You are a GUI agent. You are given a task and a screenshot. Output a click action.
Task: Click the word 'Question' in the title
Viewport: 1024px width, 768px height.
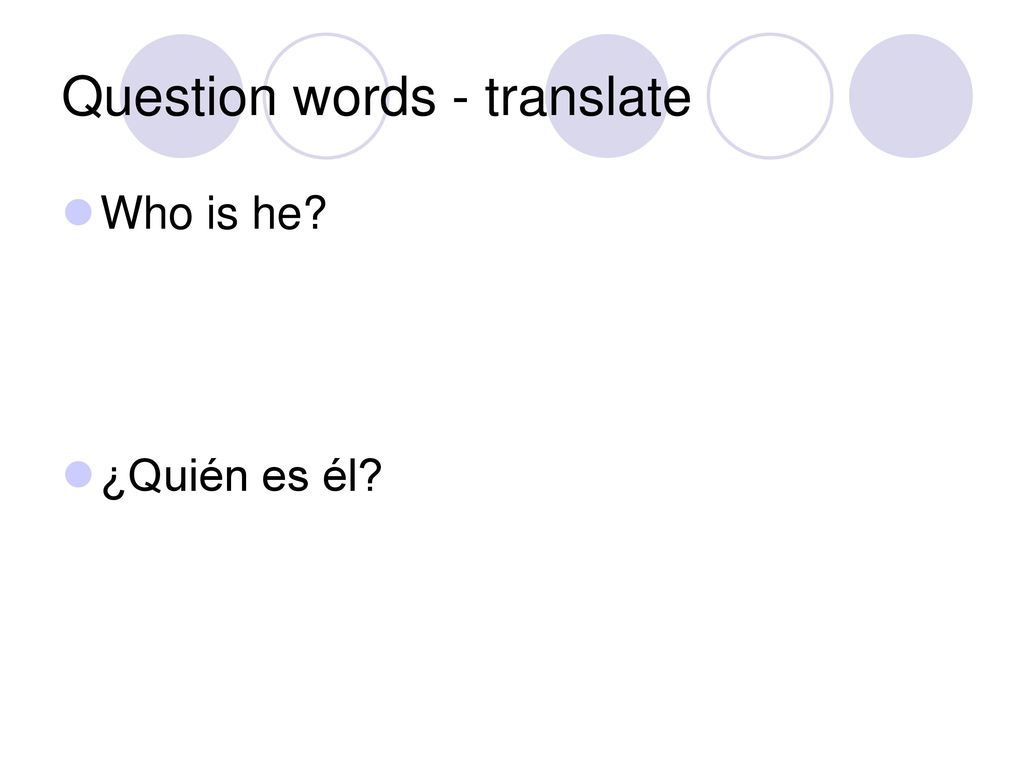pos(169,97)
